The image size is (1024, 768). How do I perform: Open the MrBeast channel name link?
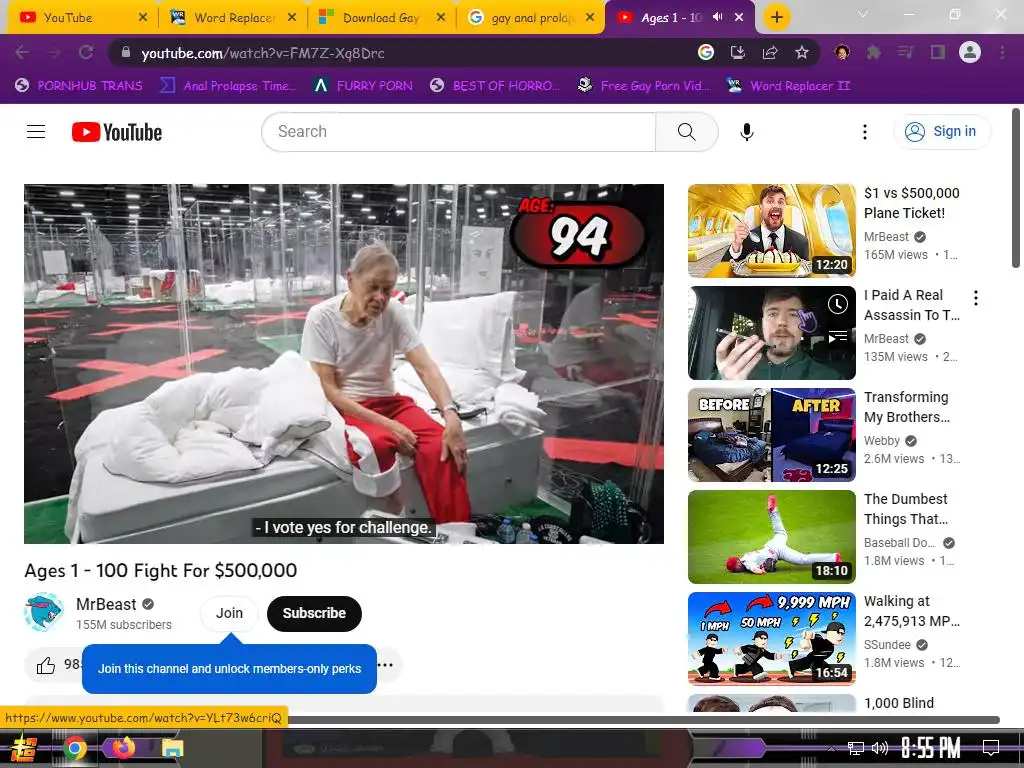click(106, 604)
